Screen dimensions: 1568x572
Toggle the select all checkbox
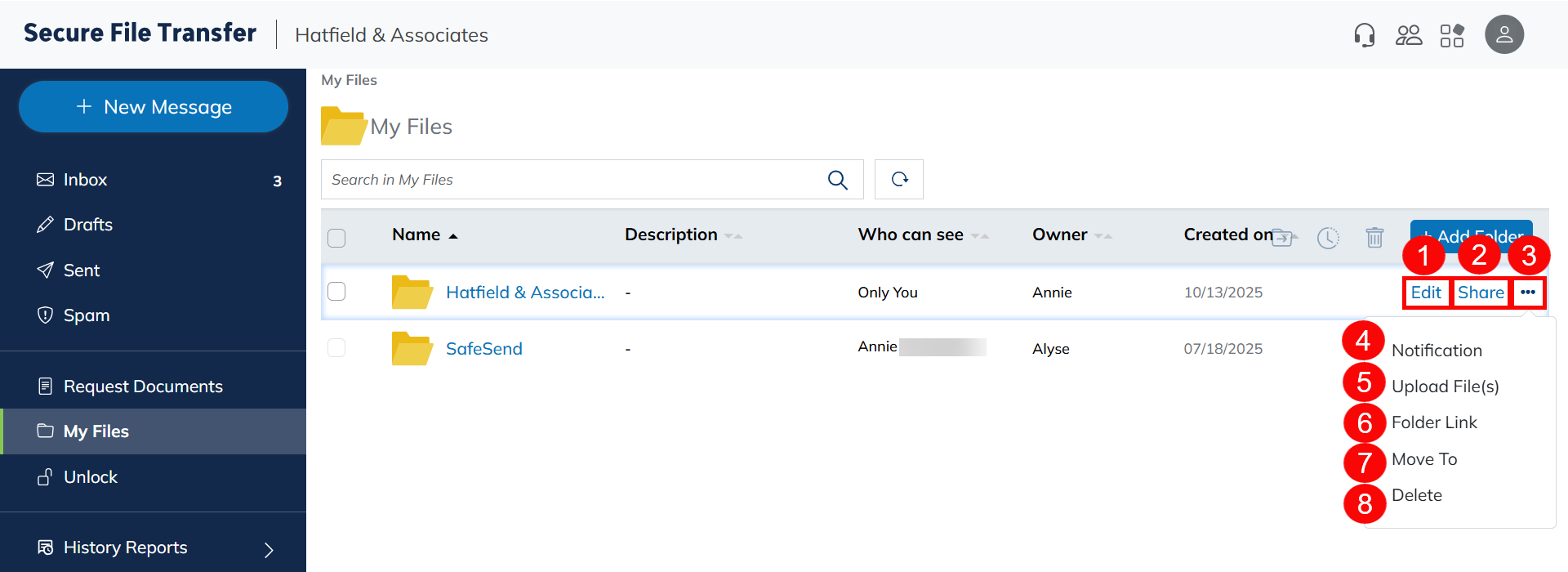click(336, 238)
